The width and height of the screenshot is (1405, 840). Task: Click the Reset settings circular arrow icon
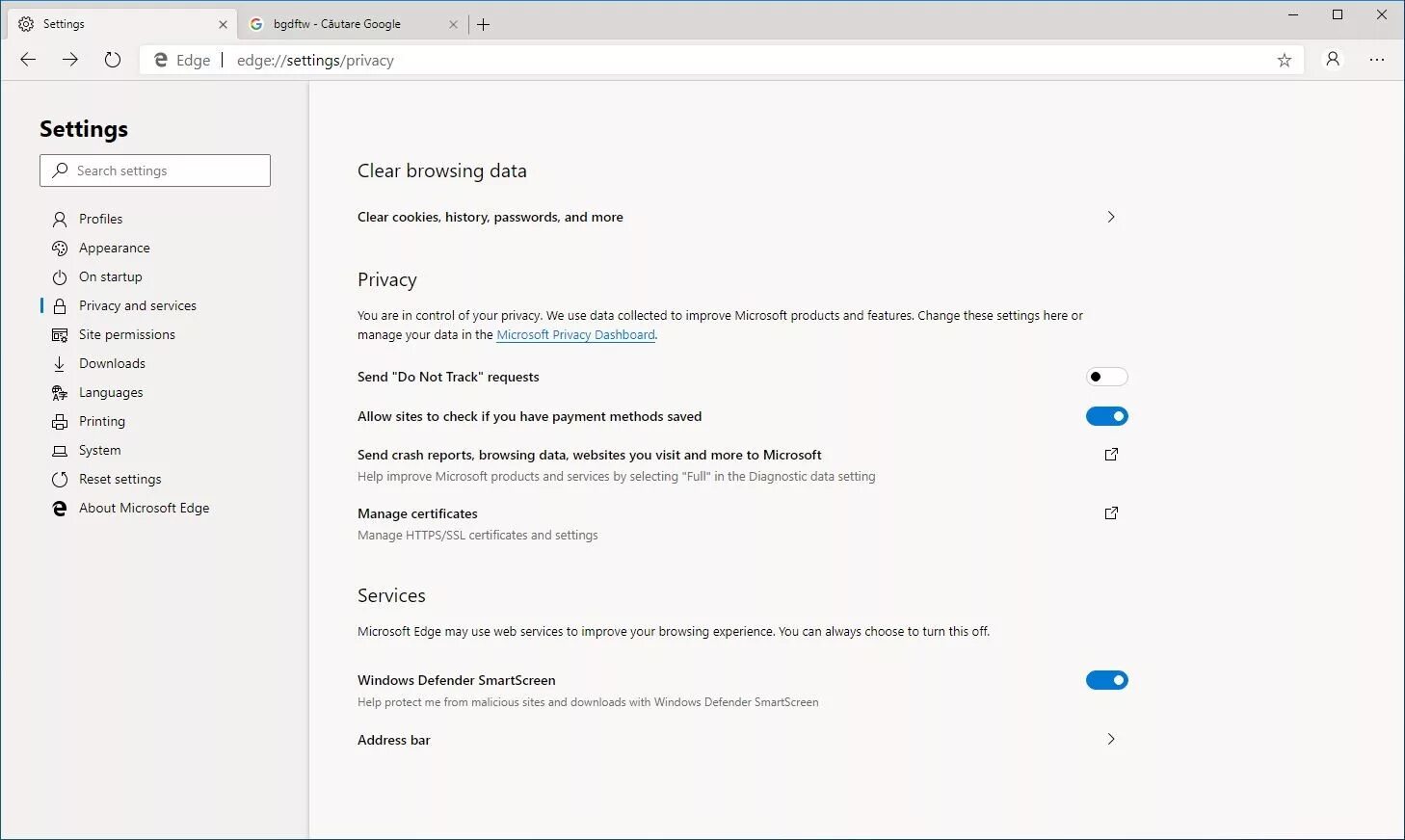click(x=60, y=480)
